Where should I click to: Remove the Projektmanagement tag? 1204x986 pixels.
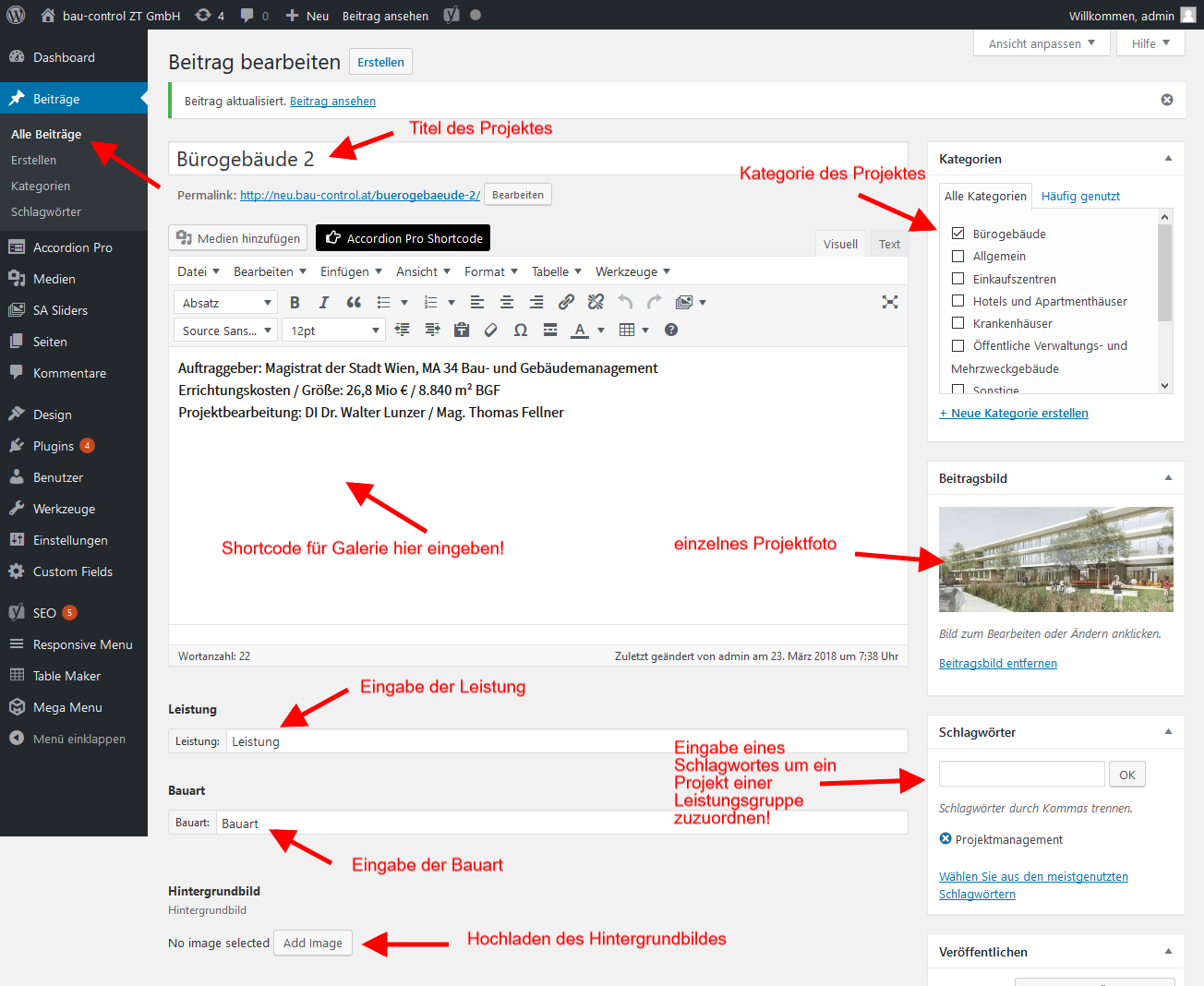[945, 838]
